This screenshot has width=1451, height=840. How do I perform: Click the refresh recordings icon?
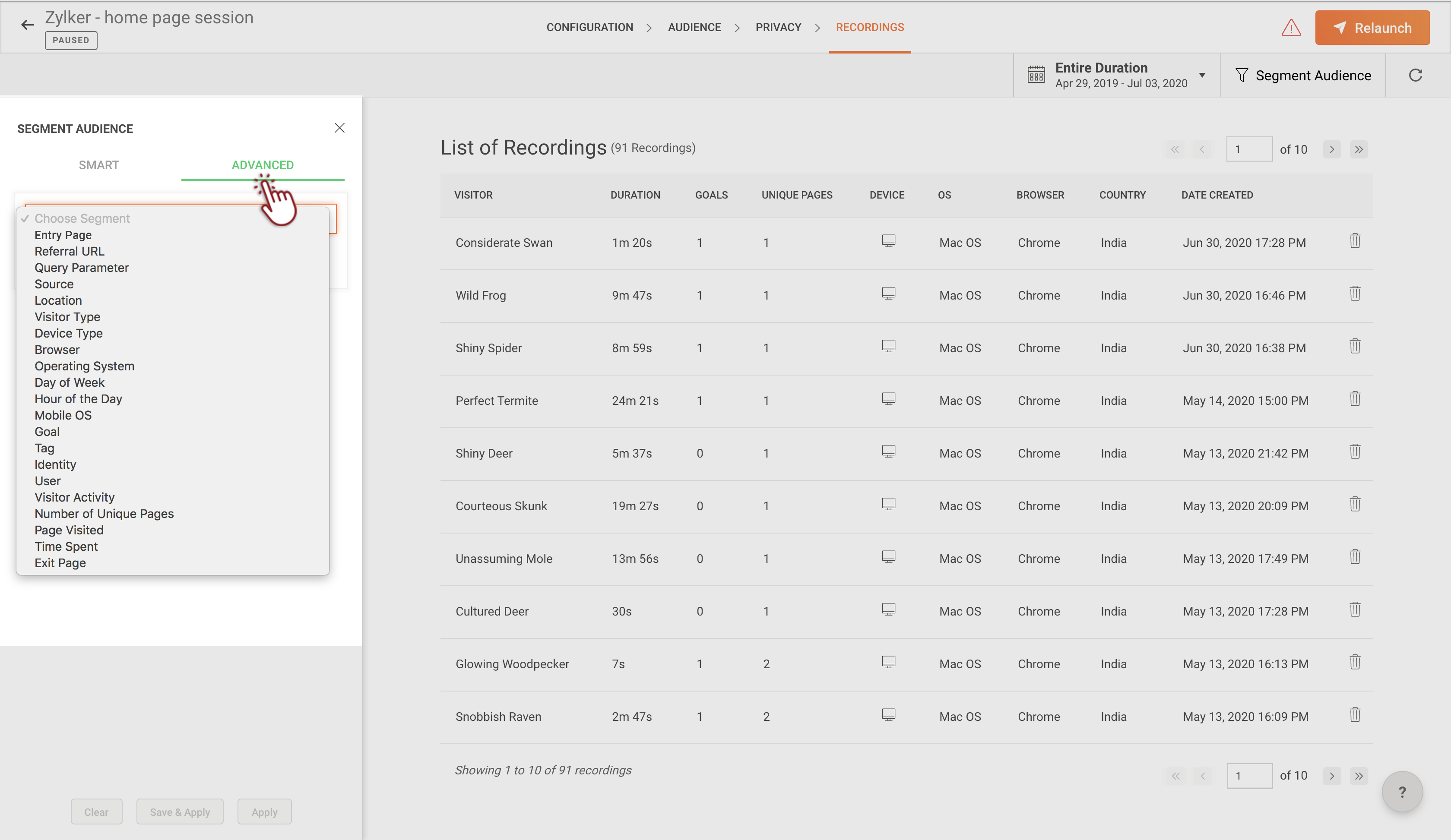pos(1415,76)
